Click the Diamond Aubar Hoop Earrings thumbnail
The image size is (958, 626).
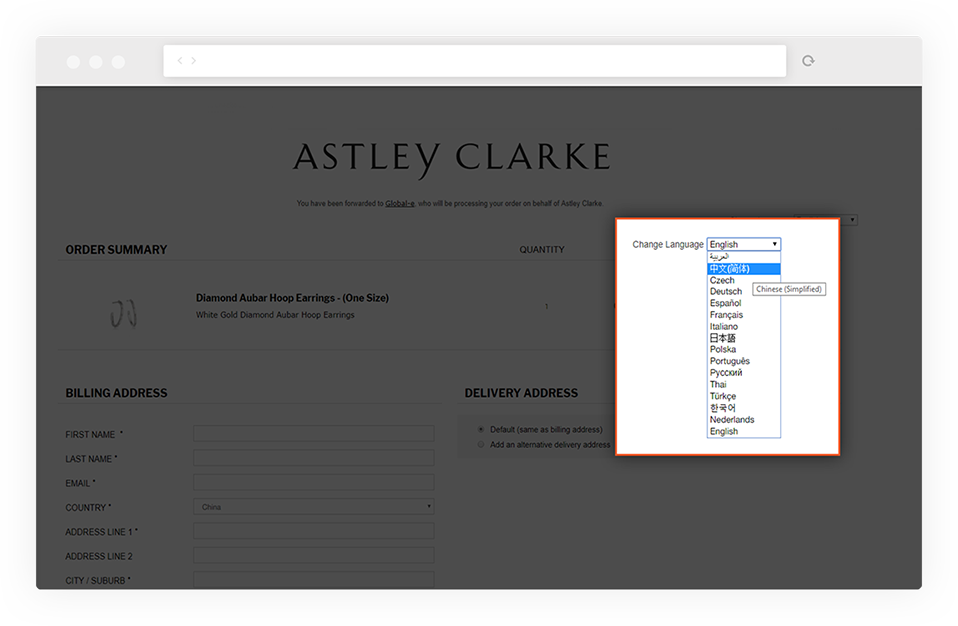tap(123, 313)
